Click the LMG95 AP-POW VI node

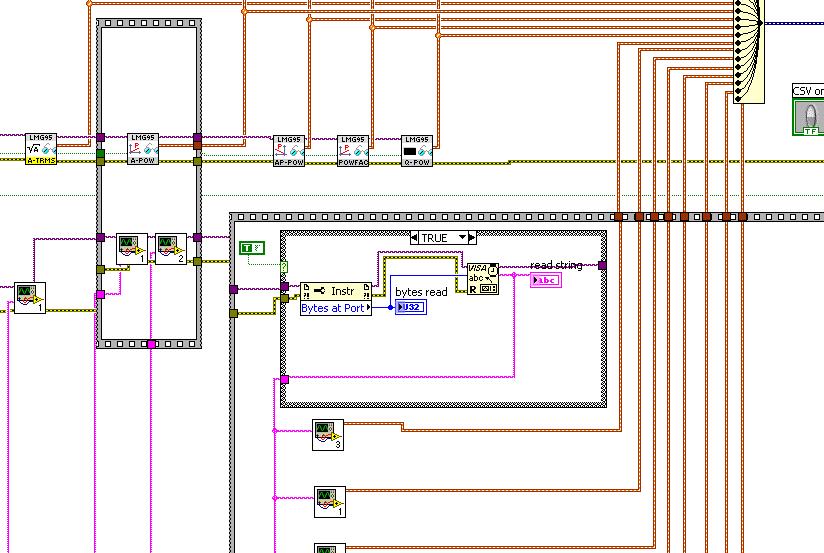tap(289, 151)
